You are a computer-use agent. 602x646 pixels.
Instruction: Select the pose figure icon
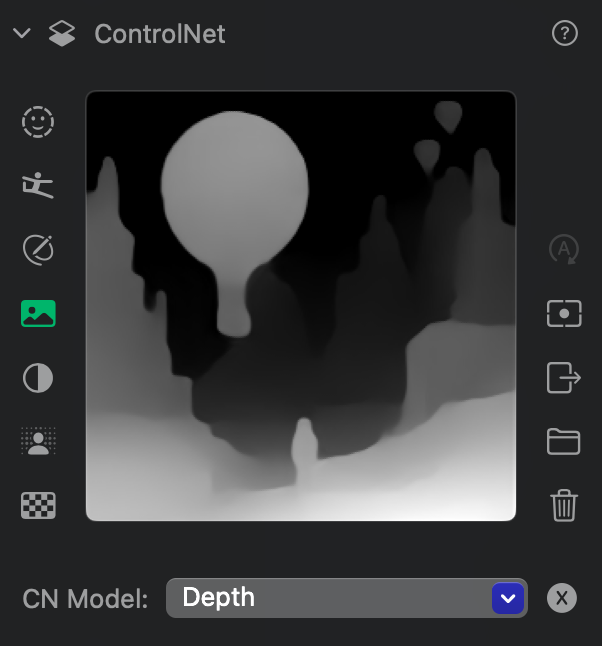pos(38,185)
